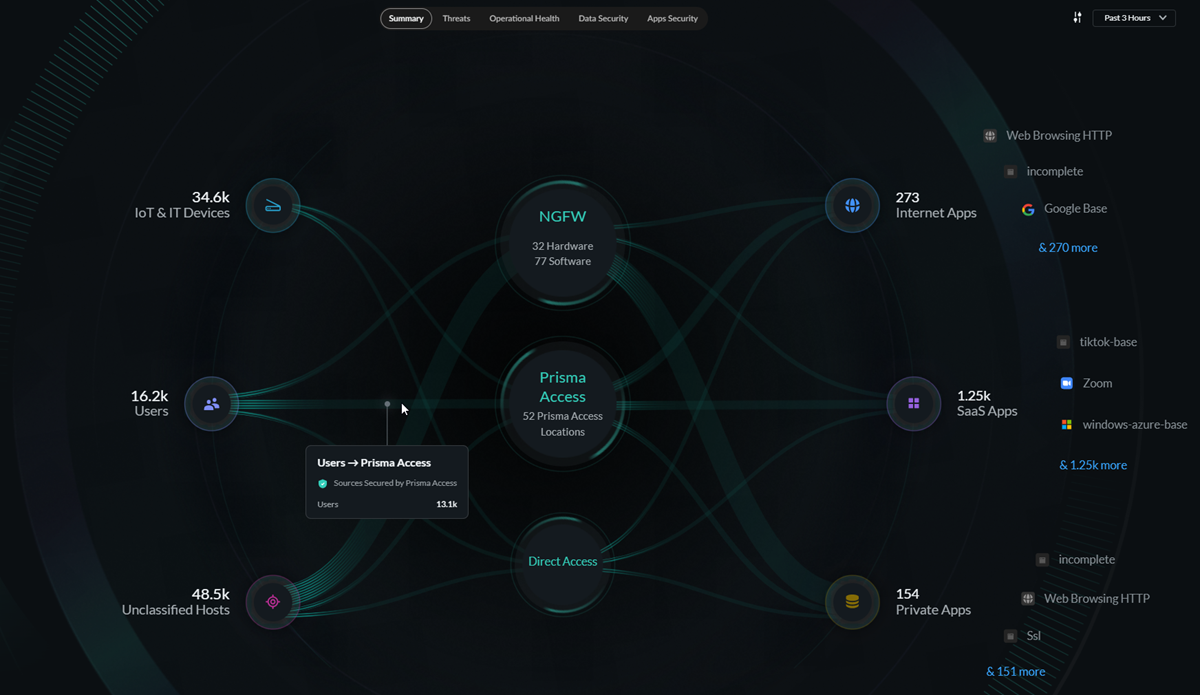This screenshot has width=1200, height=695.
Task: Open the Data Security tab
Action: coord(603,18)
